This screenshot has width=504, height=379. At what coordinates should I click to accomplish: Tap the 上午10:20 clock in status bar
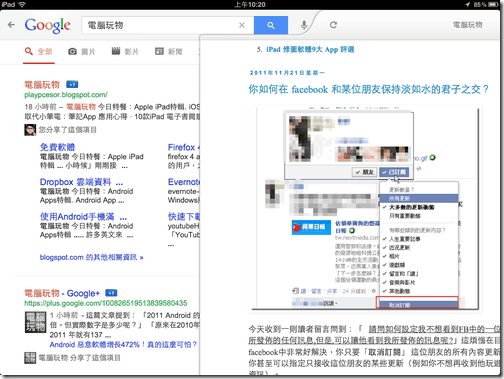250,5
